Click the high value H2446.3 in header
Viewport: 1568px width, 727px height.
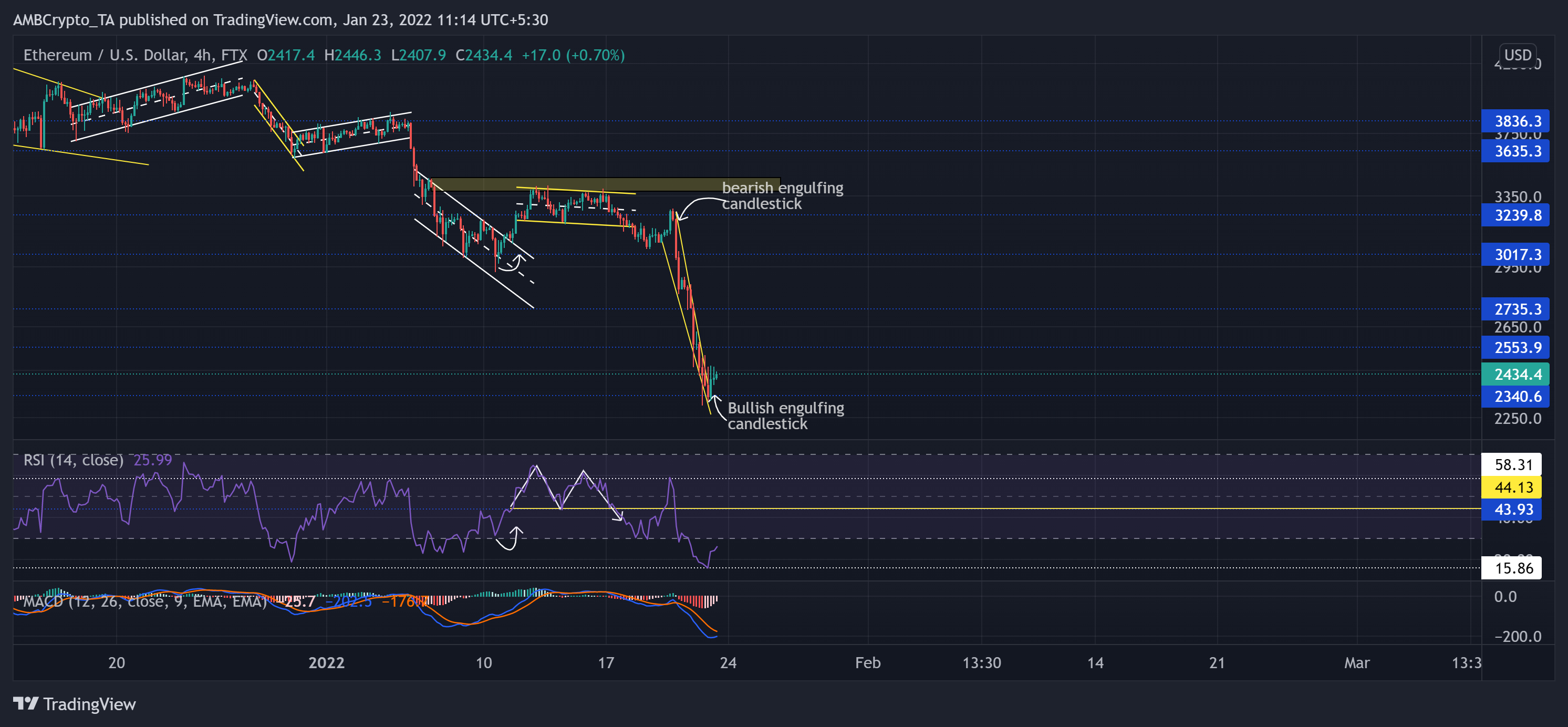tap(352, 55)
